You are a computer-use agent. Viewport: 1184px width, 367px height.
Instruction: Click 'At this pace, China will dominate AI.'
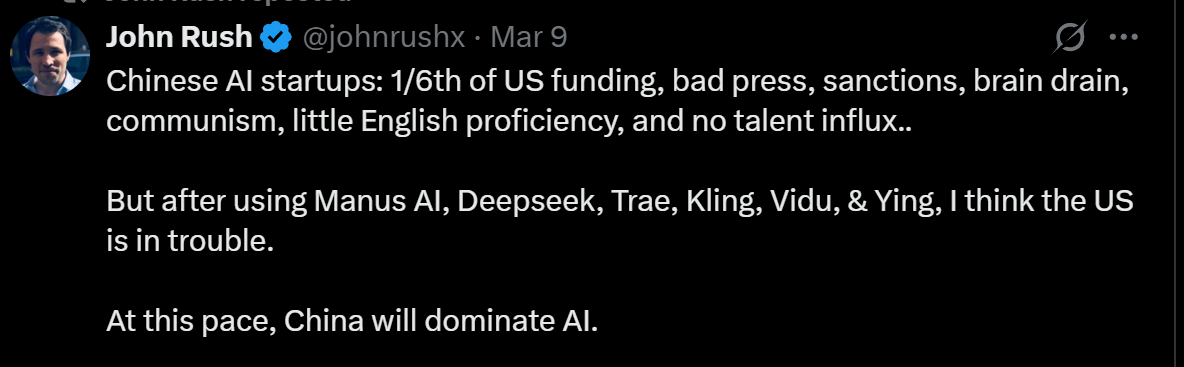coord(352,322)
